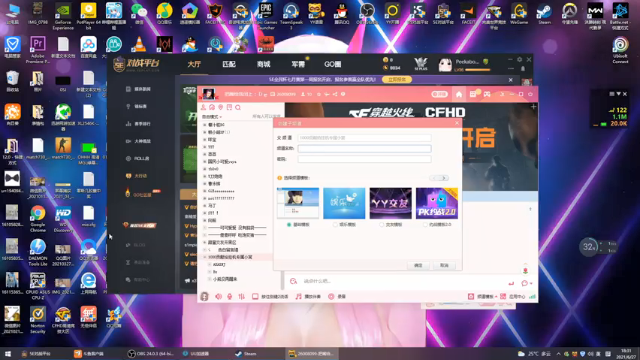640x360 pixels.
Task: Open Google Chrome desktop shortcut
Action: pyautogui.click(x=38, y=219)
